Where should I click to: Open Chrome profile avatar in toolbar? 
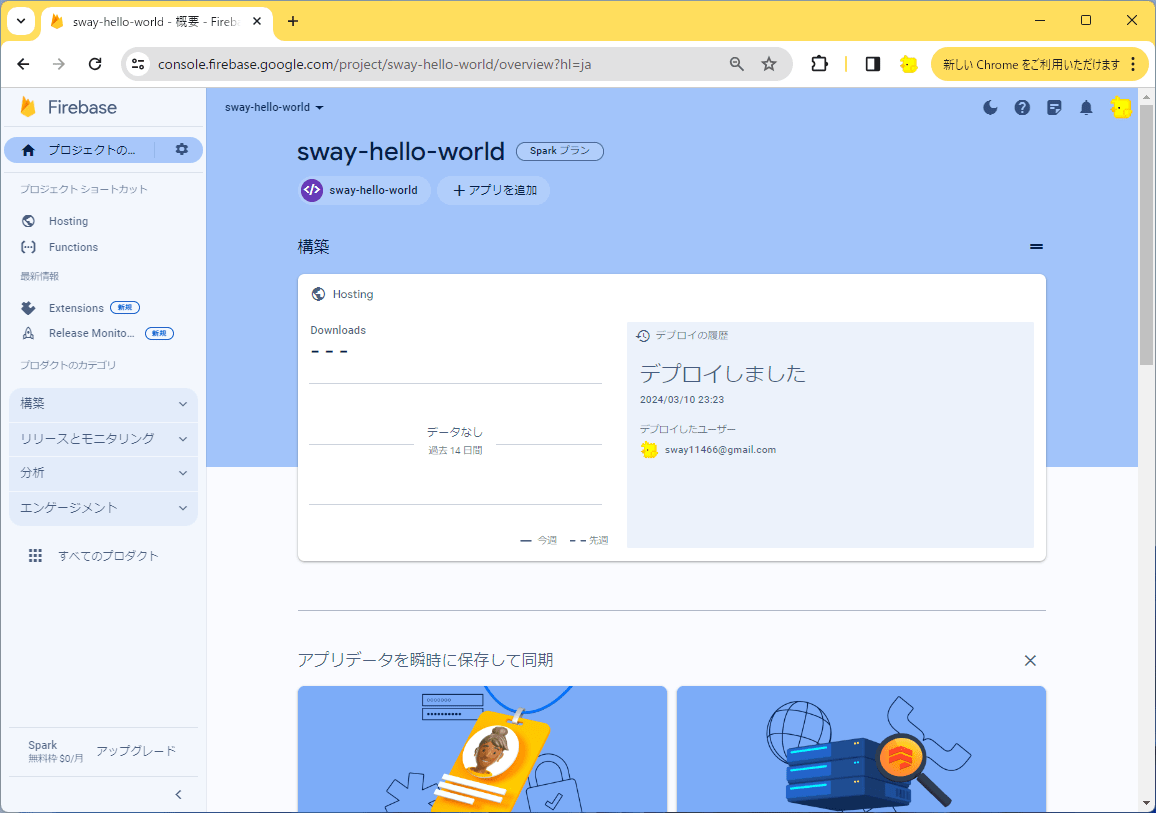[909, 64]
